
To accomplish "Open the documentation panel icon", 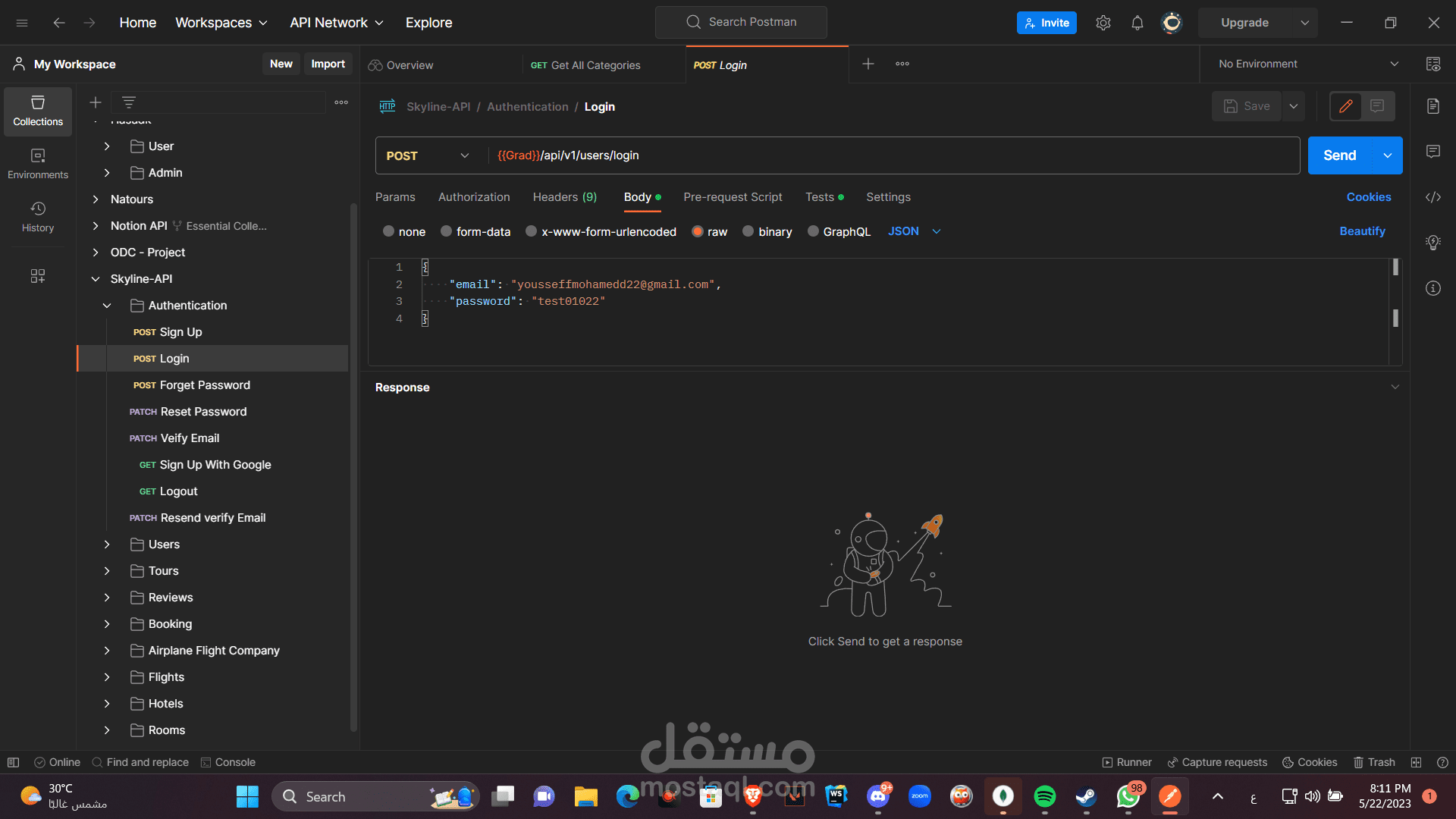I will 1433,106.
